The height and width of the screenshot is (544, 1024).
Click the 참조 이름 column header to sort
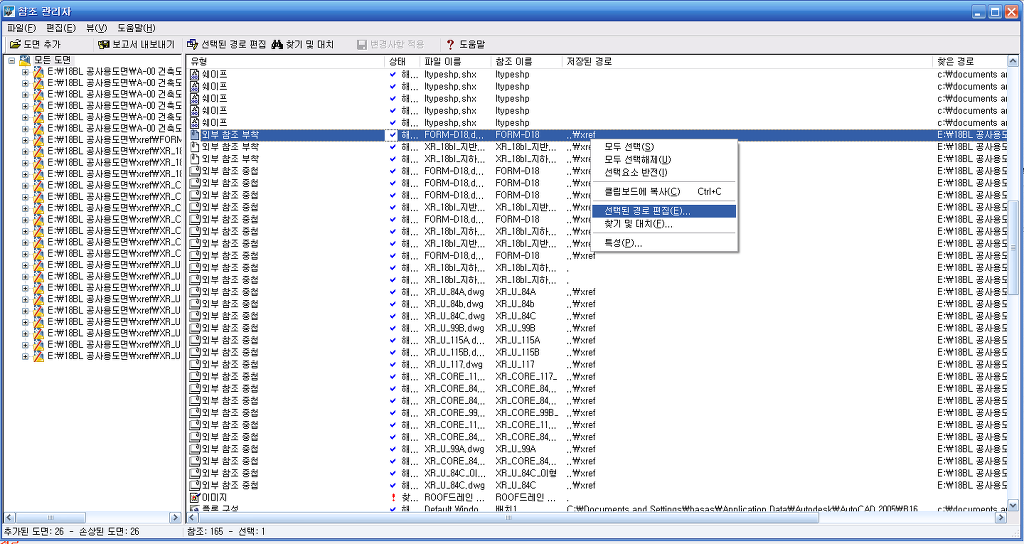(526, 61)
